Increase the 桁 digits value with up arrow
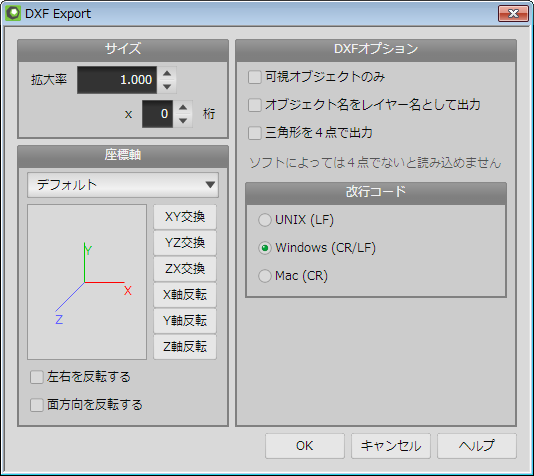This screenshot has width=534, height=476. (x=183, y=107)
